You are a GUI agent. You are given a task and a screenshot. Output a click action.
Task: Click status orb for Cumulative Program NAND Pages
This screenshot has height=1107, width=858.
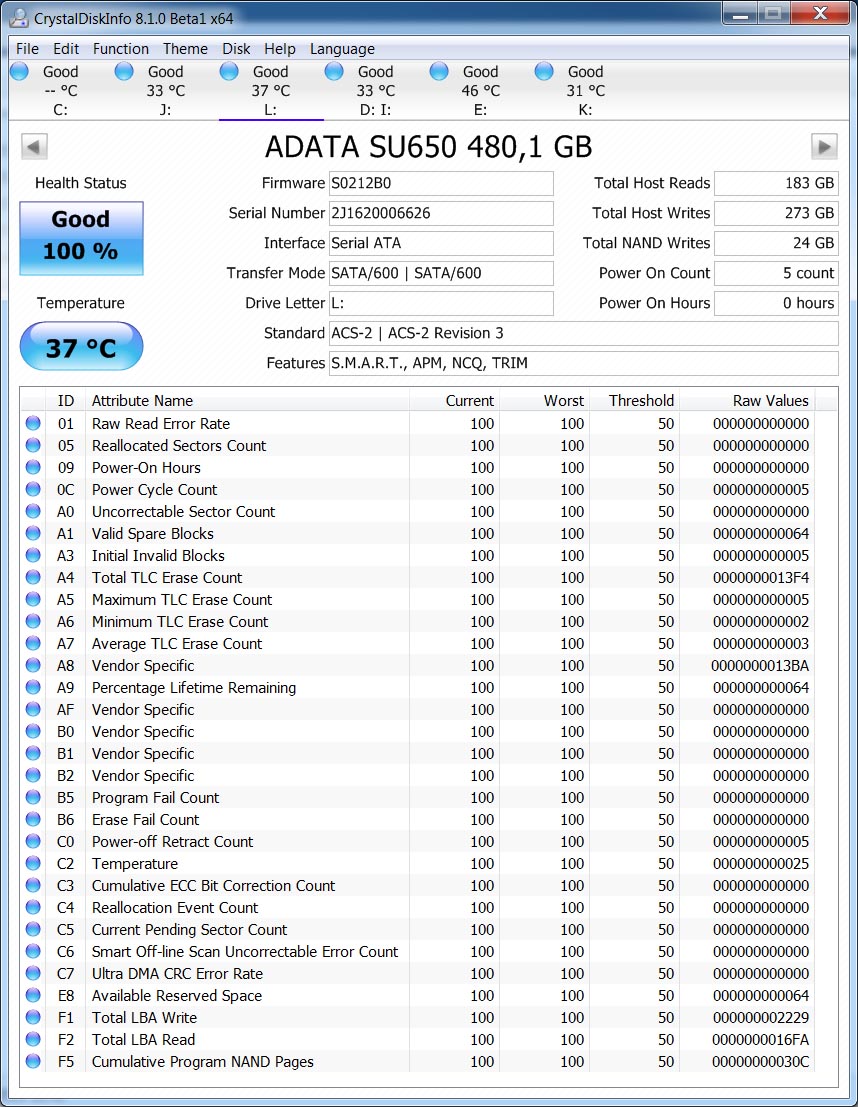(x=32, y=1061)
